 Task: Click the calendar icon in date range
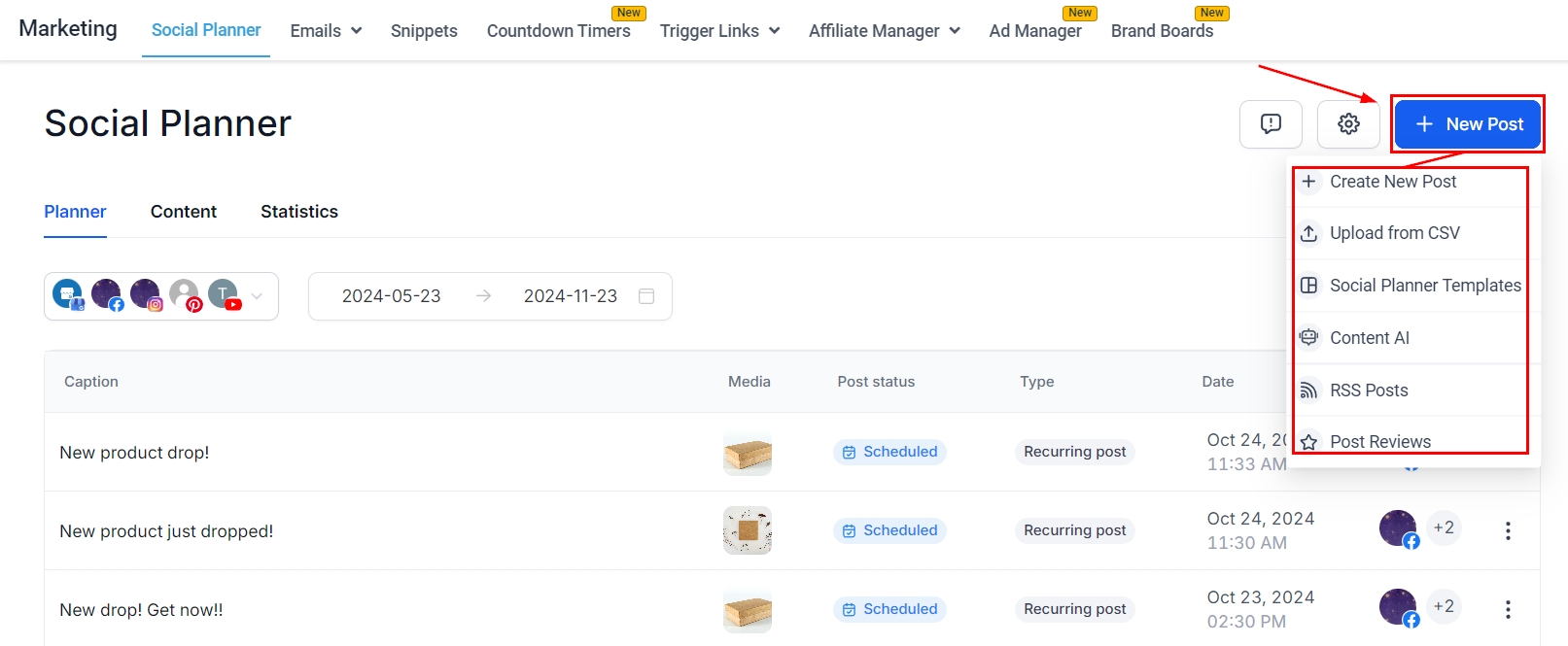click(646, 296)
